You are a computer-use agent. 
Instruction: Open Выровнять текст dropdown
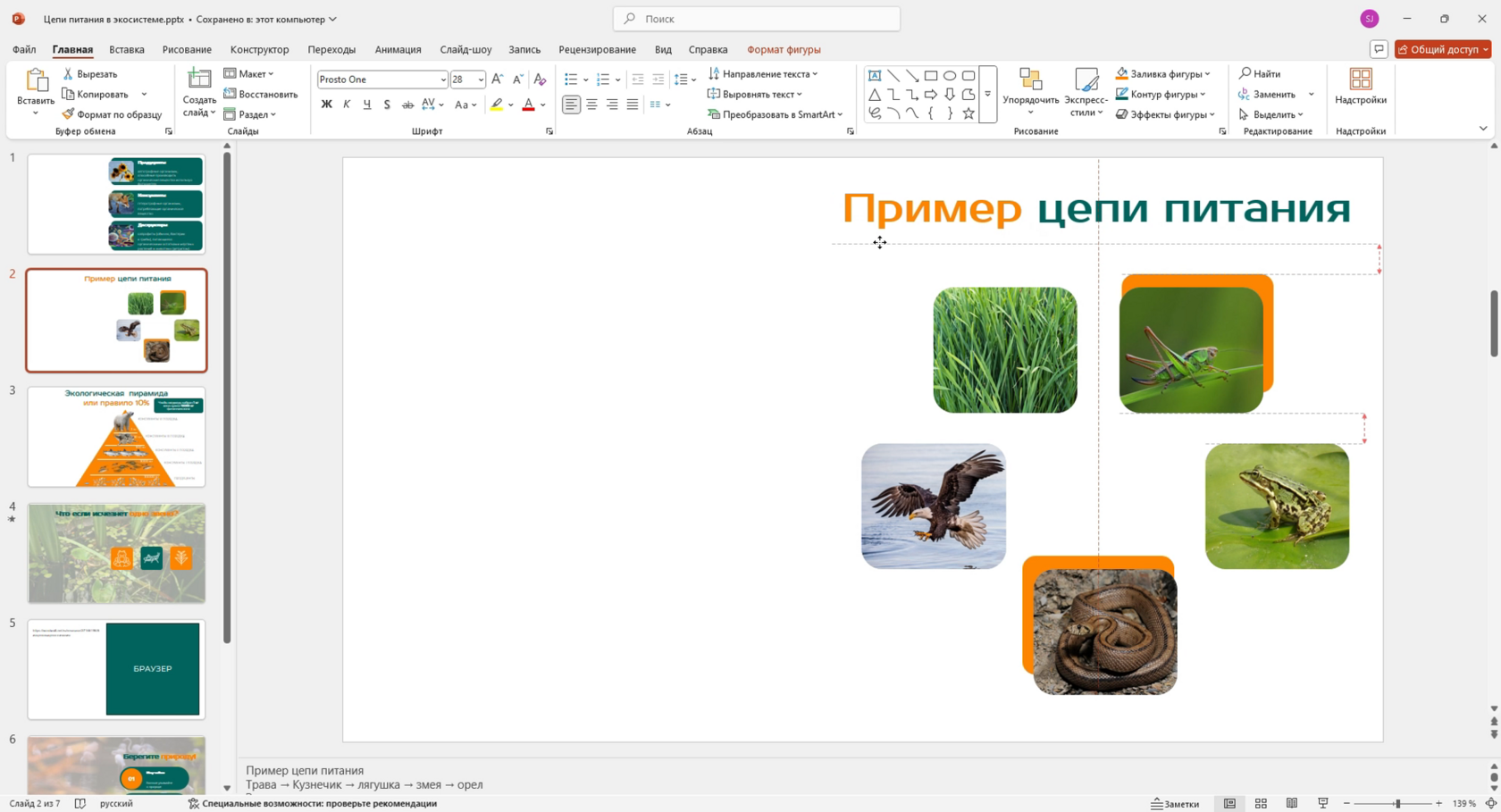[755, 94]
